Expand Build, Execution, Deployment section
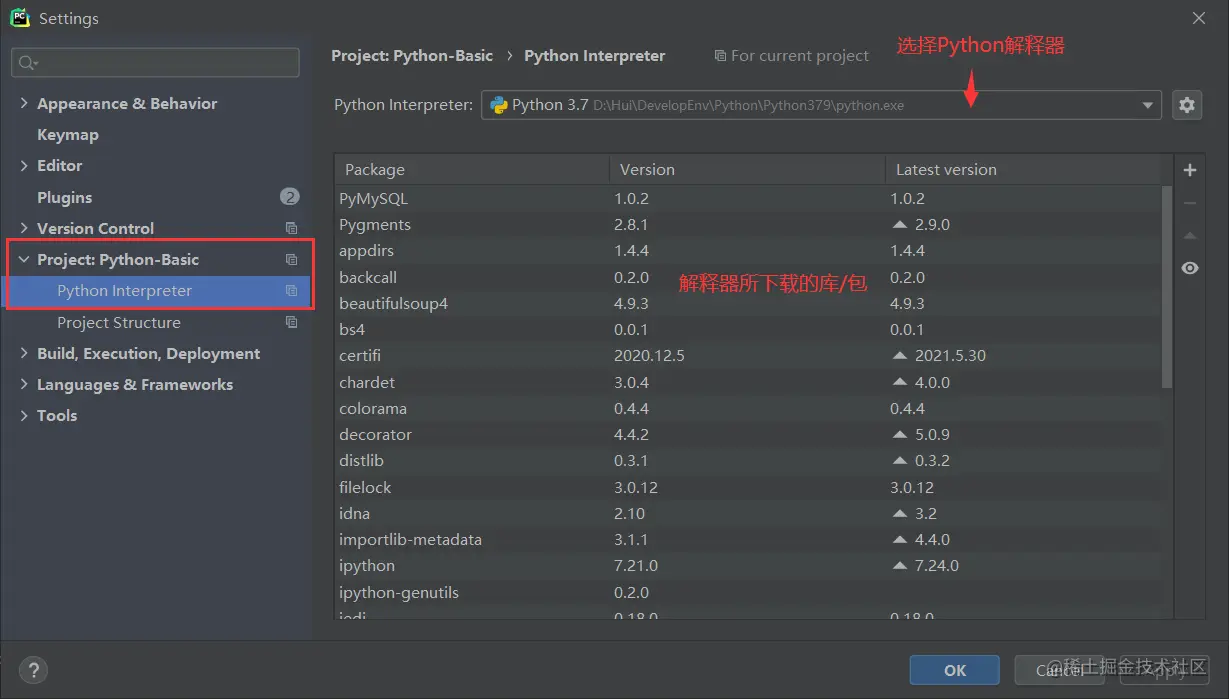Screen dimensions: 1229x699 (x=24, y=353)
